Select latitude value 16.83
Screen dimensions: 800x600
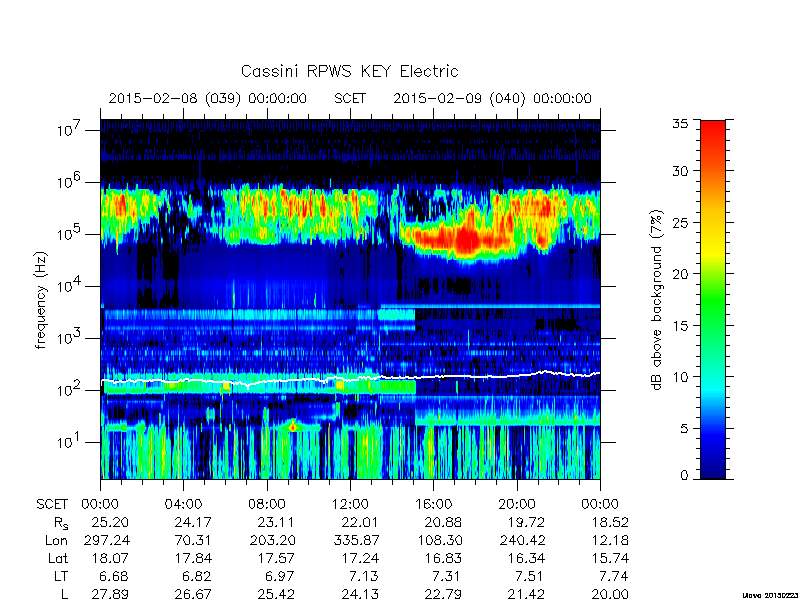coord(443,558)
